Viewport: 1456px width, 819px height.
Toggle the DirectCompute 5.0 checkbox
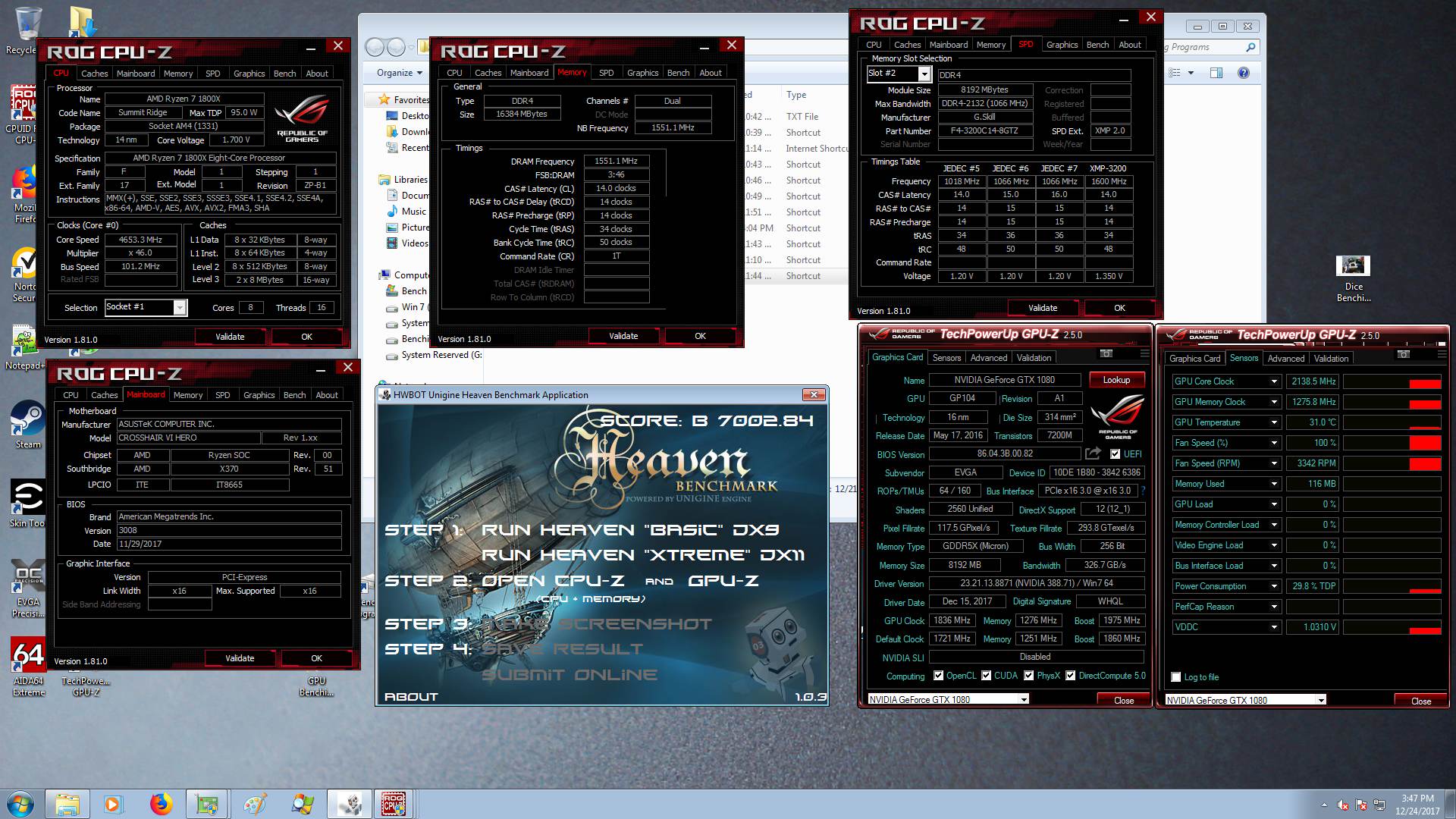tap(1071, 676)
